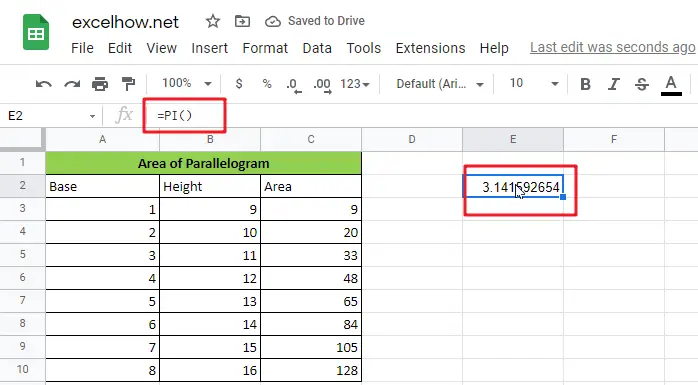Open the font size dropdown showing 10
The height and width of the screenshot is (385, 698).
tap(534, 83)
